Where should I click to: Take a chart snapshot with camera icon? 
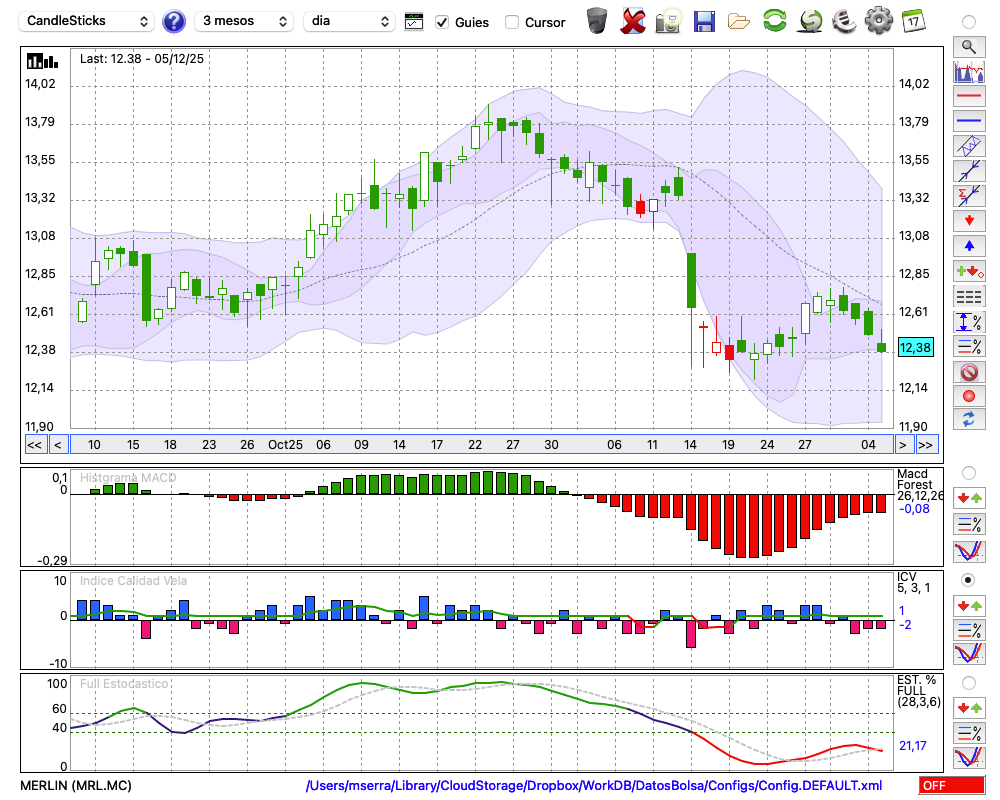[668, 21]
